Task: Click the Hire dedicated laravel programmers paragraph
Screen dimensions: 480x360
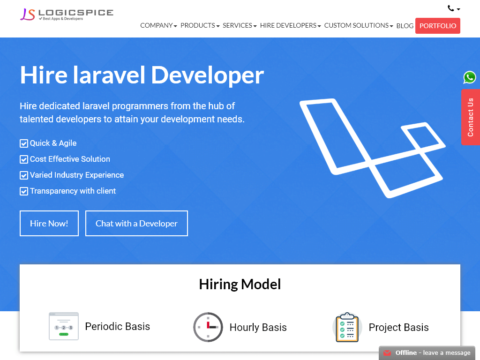Action: point(132,113)
